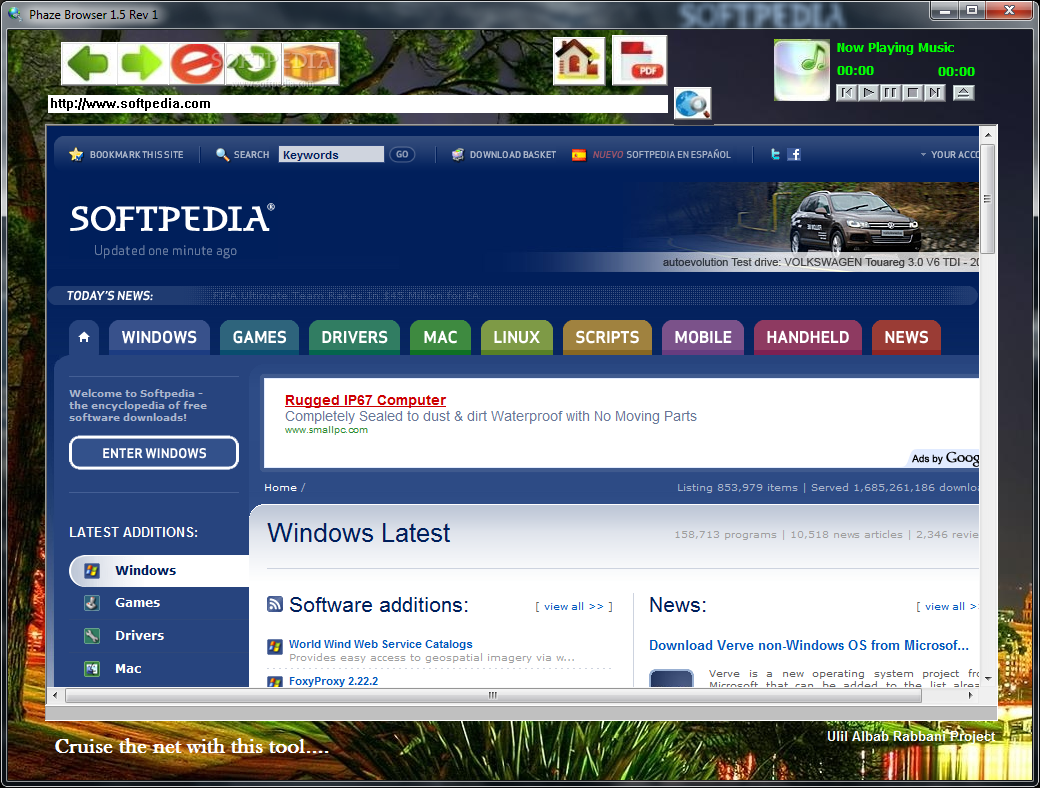Switch to the MOBILE tab
The width and height of the screenshot is (1040, 788).
tap(703, 337)
